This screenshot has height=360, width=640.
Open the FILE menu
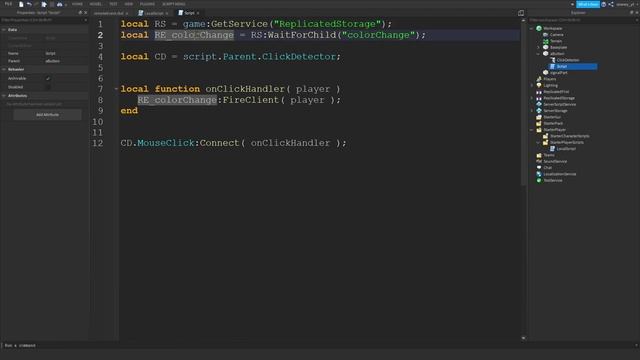[x=8, y=4]
